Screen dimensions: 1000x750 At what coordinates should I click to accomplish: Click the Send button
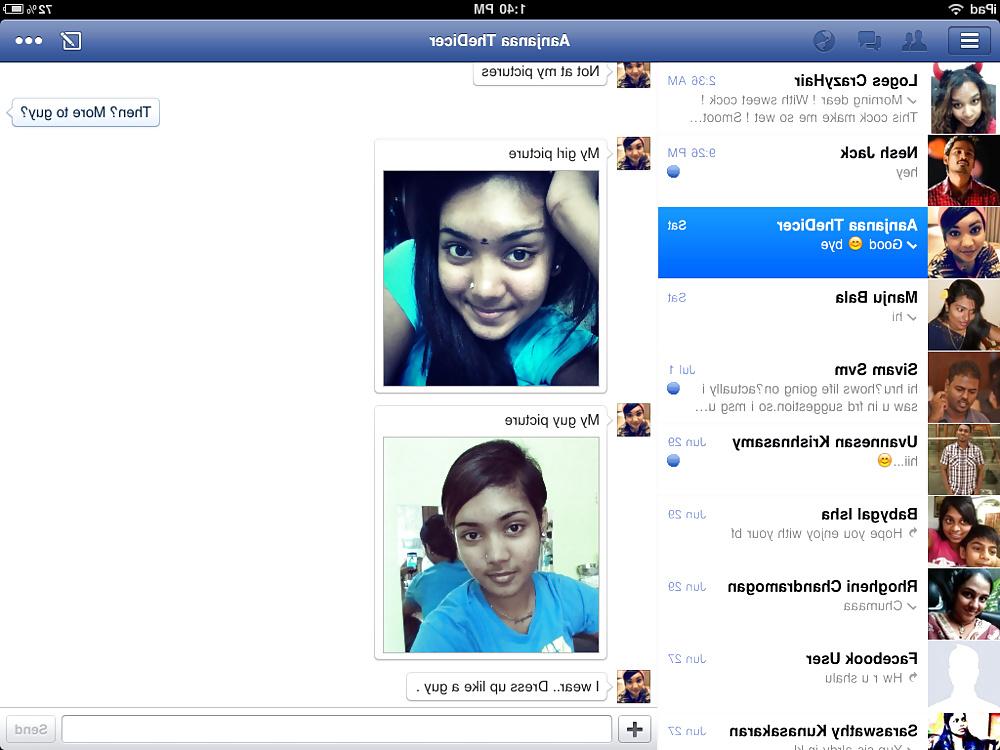(31, 728)
